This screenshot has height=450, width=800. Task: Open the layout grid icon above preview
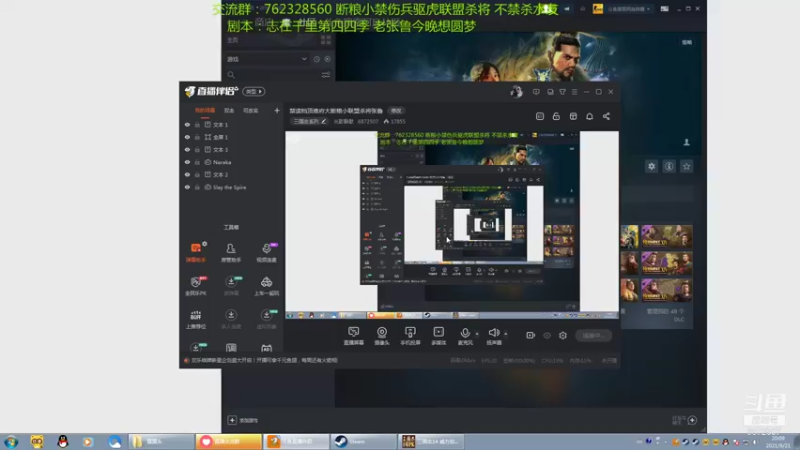pos(573,116)
